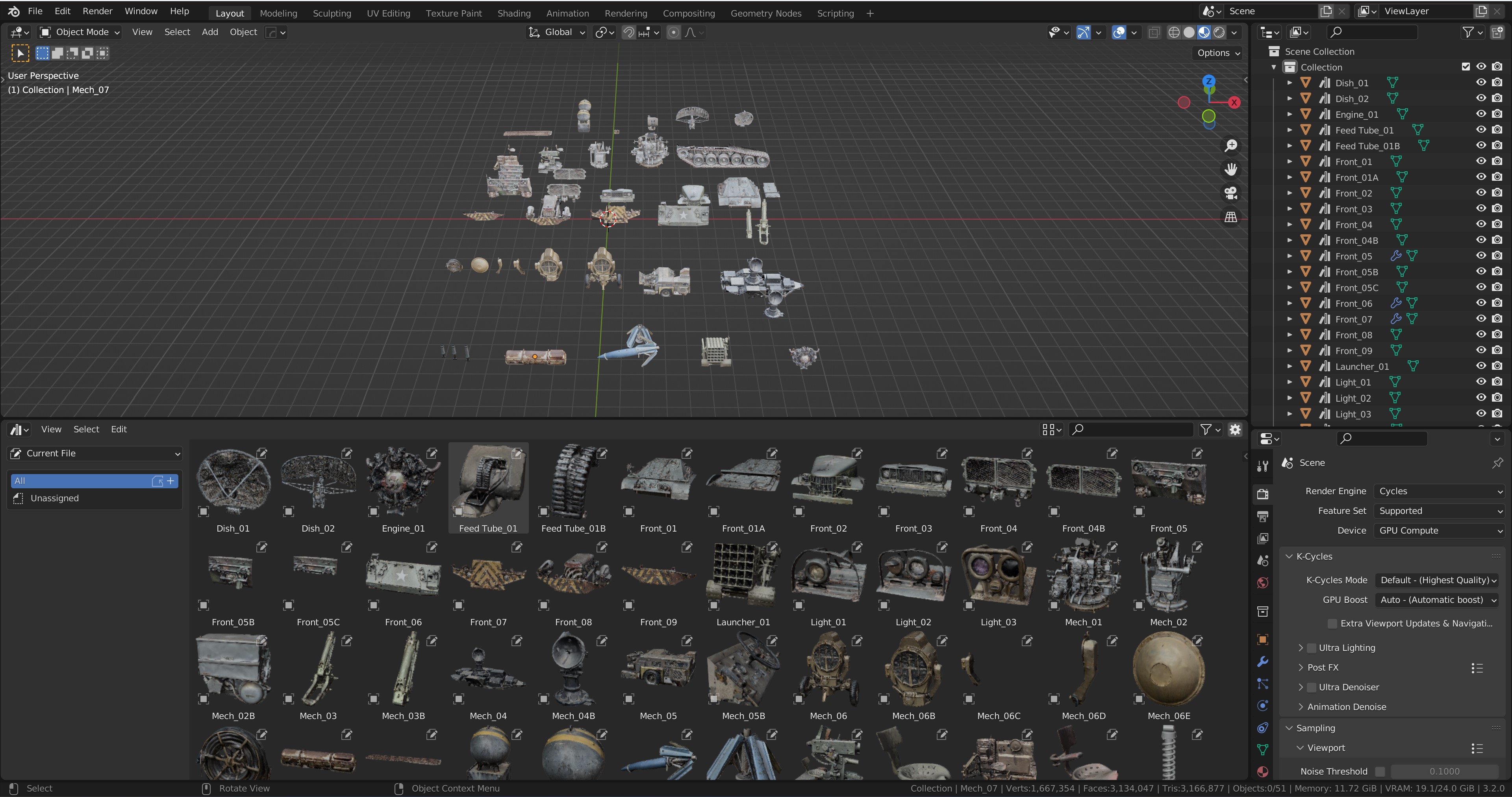Check Extra Viewport Updates & Navigation option
The height and width of the screenshot is (797, 1512).
(1332, 623)
